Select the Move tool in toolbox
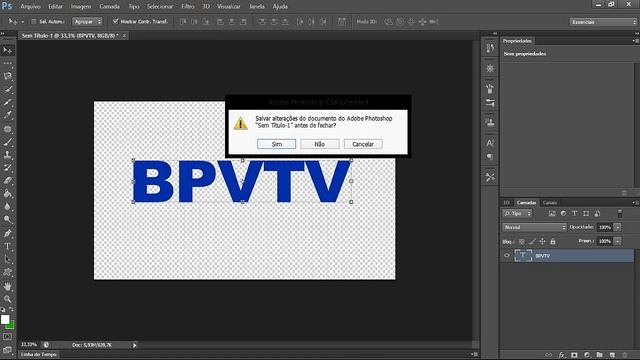This screenshot has width=640, height=360. (7, 51)
